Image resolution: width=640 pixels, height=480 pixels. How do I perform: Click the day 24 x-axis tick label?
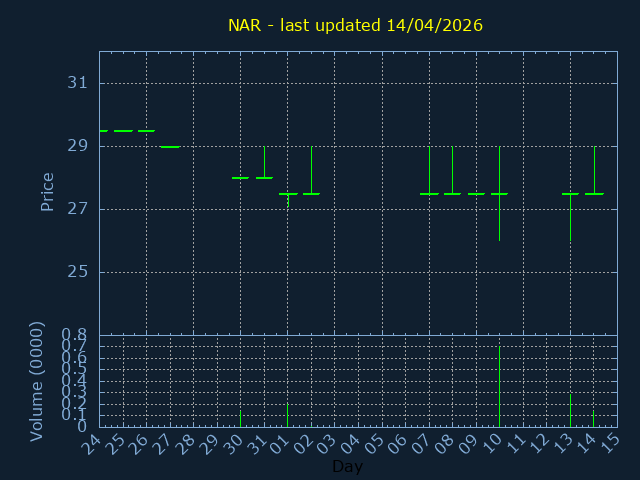pyautogui.click(x=92, y=442)
